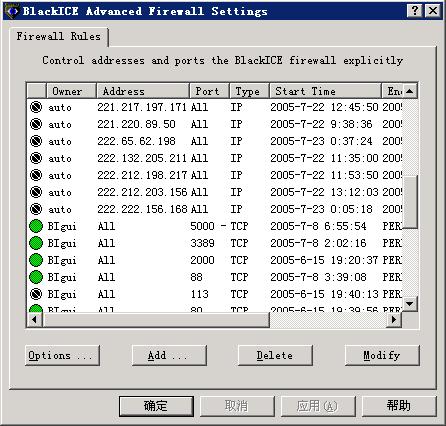Viewport: 446px width, 426px height.
Task: Select address 222.65.62.198
Action: click(136, 141)
